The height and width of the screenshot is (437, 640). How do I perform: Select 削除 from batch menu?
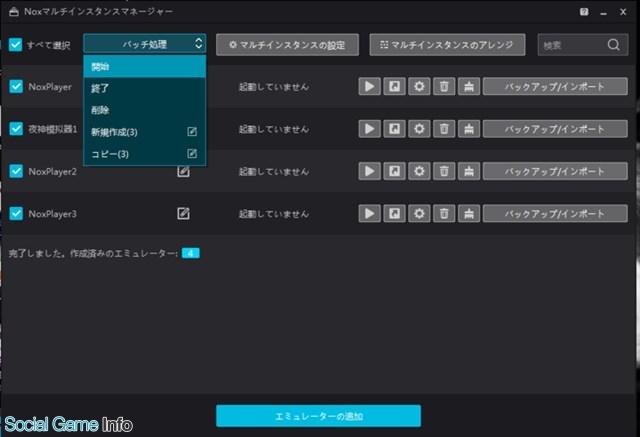(x=144, y=110)
